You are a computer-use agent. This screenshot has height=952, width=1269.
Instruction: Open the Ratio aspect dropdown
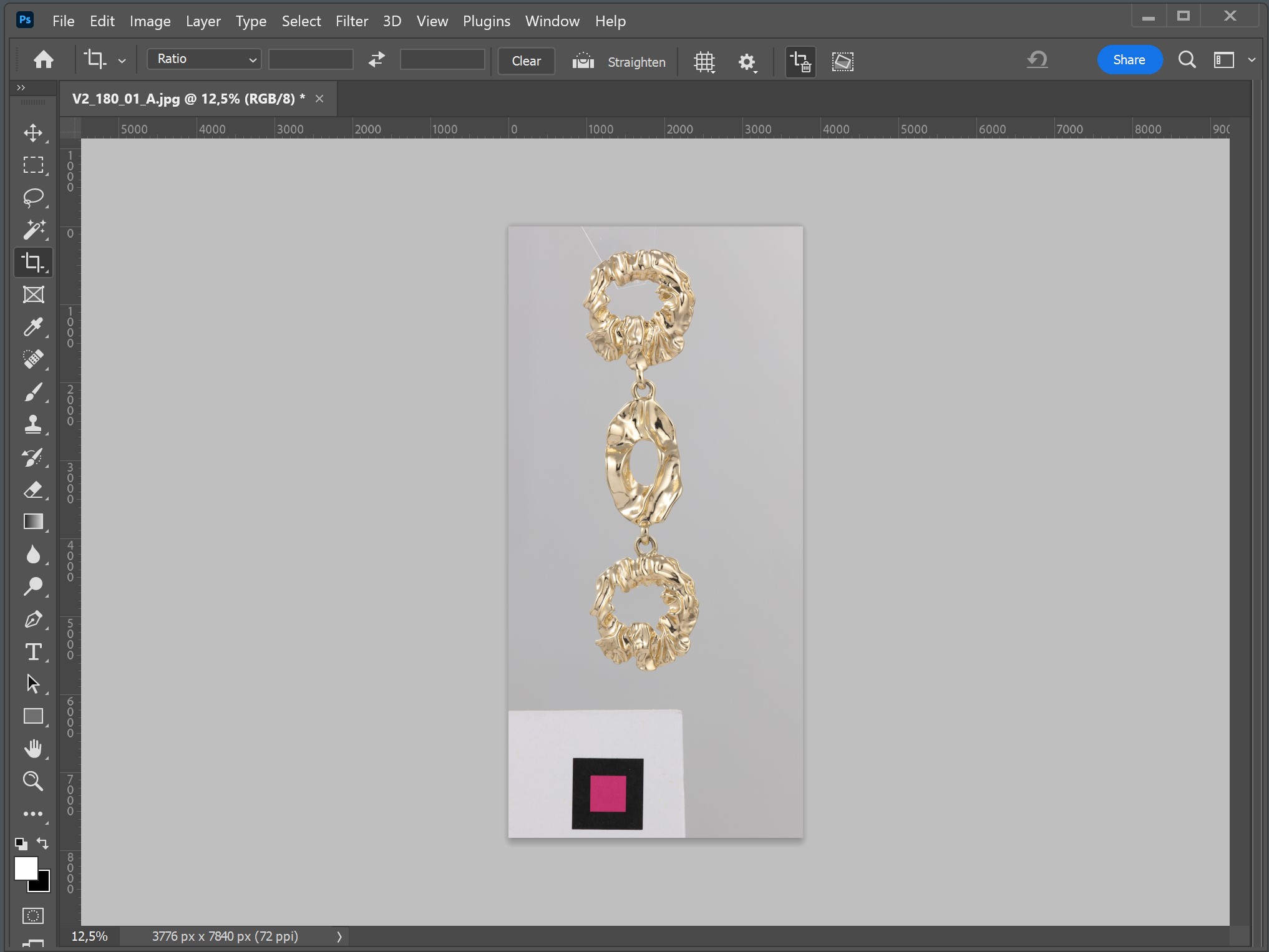(x=203, y=59)
